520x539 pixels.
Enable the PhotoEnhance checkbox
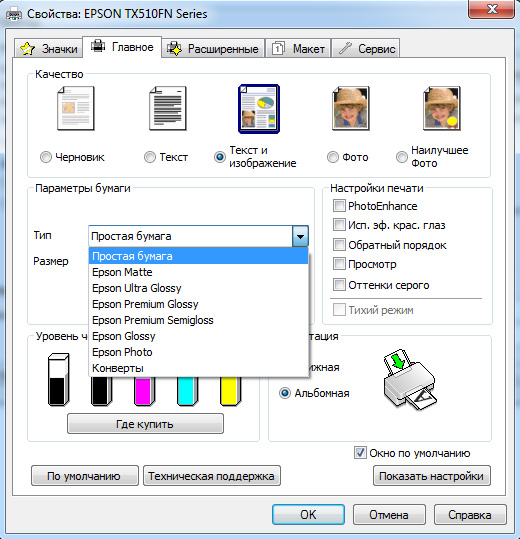(x=339, y=206)
